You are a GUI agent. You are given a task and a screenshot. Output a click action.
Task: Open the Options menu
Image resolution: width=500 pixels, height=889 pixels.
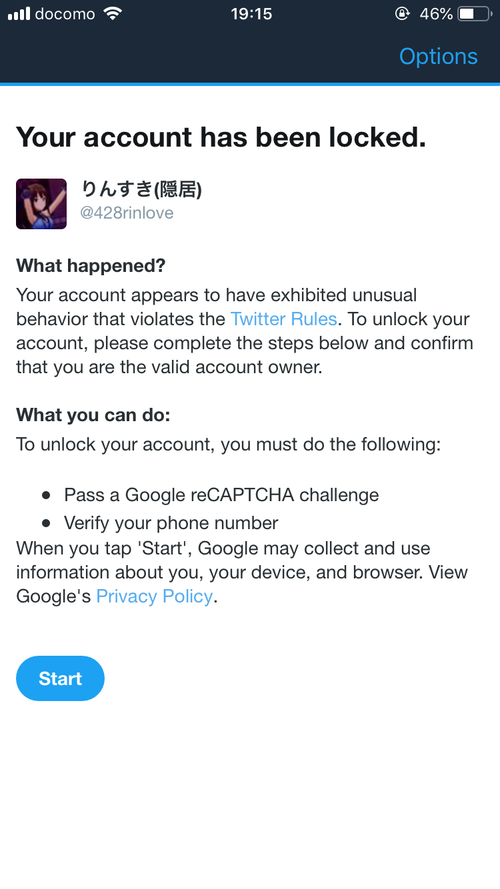(438, 57)
